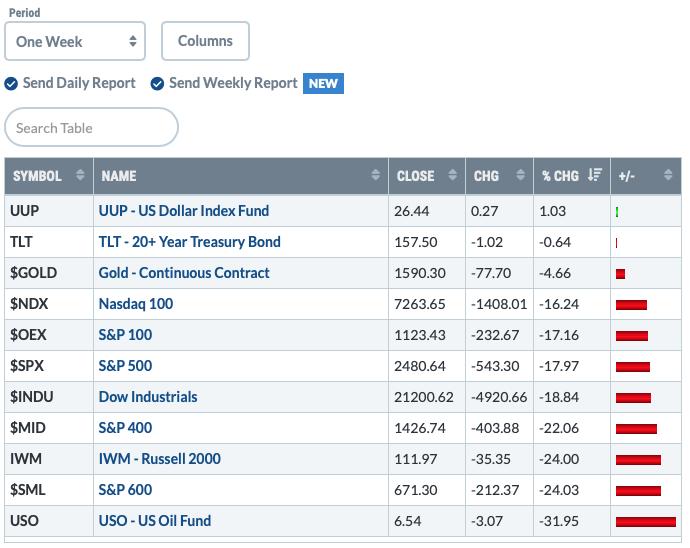Click close value 671.30
This screenshot has width=690, height=548.
(416, 490)
